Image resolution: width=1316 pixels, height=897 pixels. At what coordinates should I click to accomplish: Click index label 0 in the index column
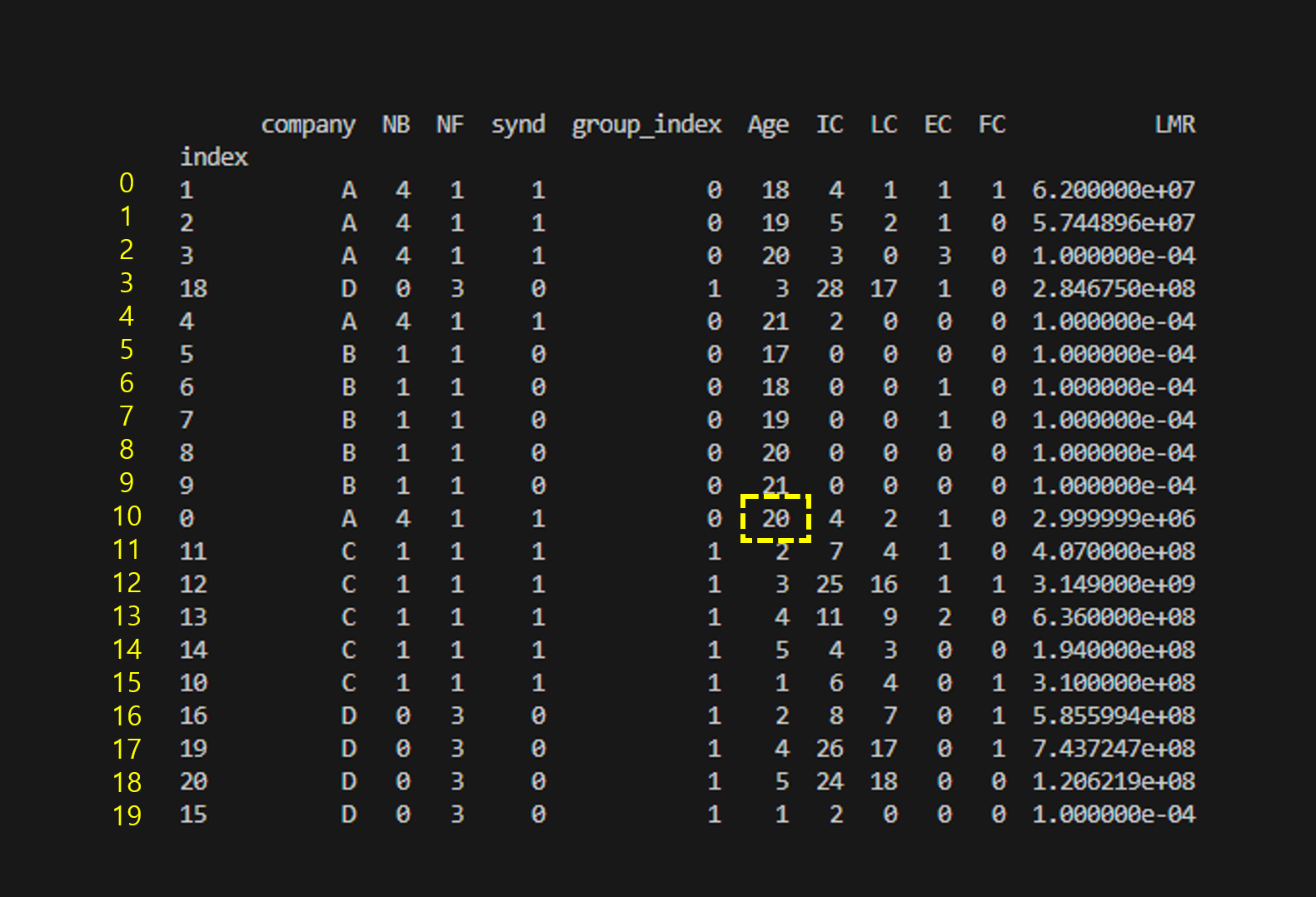[x=187, y=518]
